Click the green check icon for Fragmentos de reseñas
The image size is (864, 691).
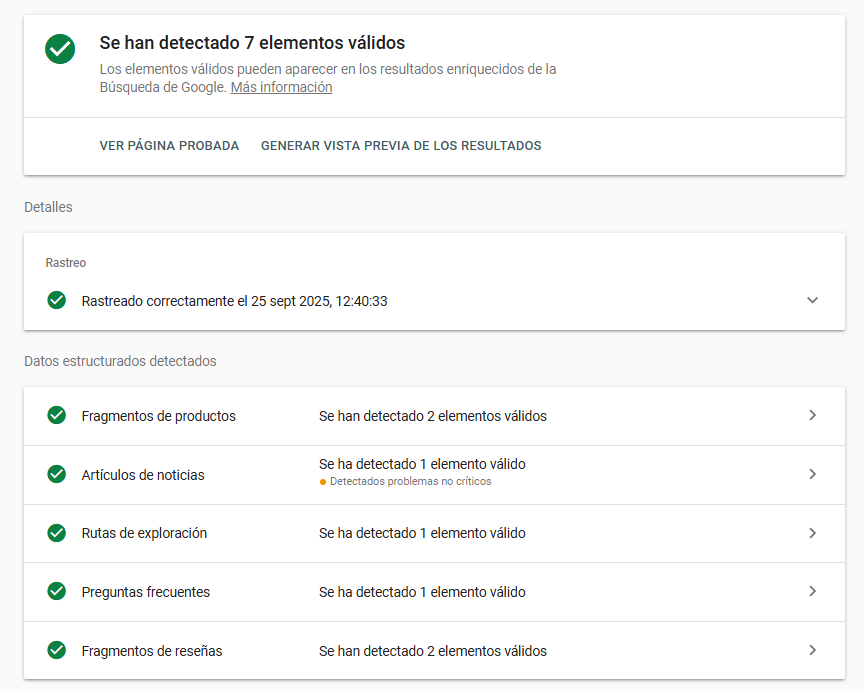click(x=56, y=650)
